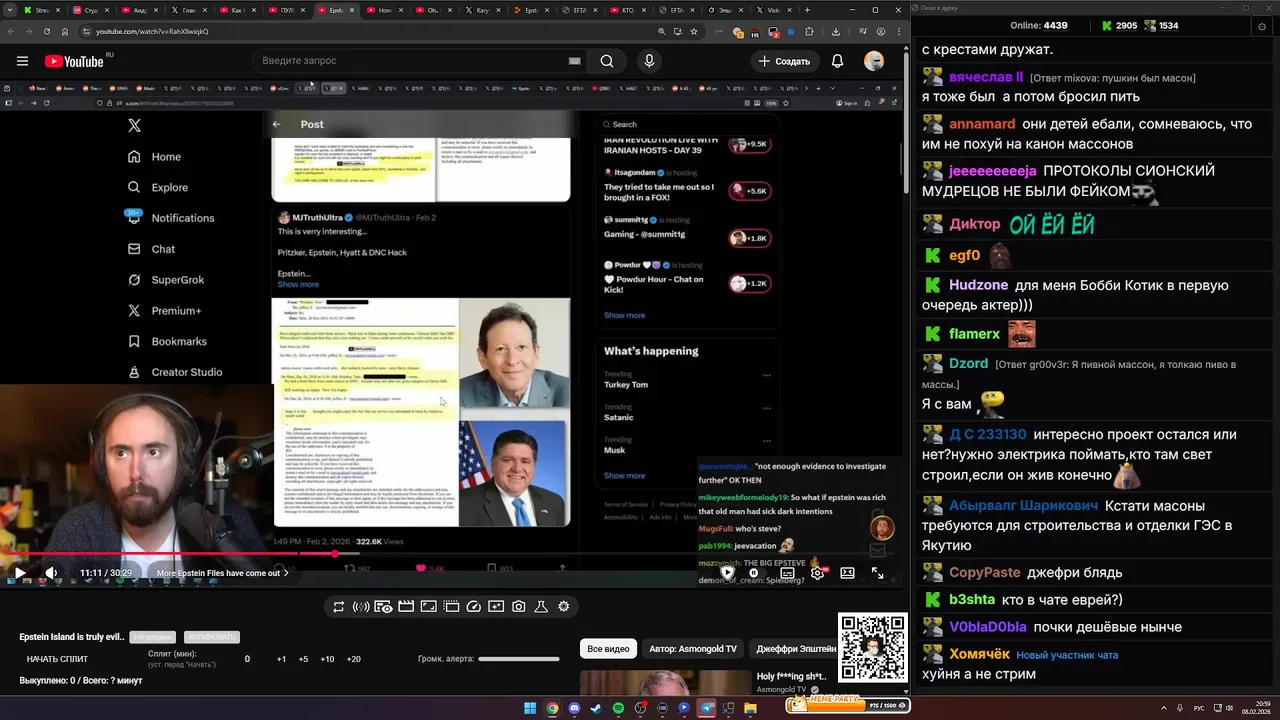1280x720 pixels.
Task: Click the Chrome address bar URL
Action: coord(152,31)
